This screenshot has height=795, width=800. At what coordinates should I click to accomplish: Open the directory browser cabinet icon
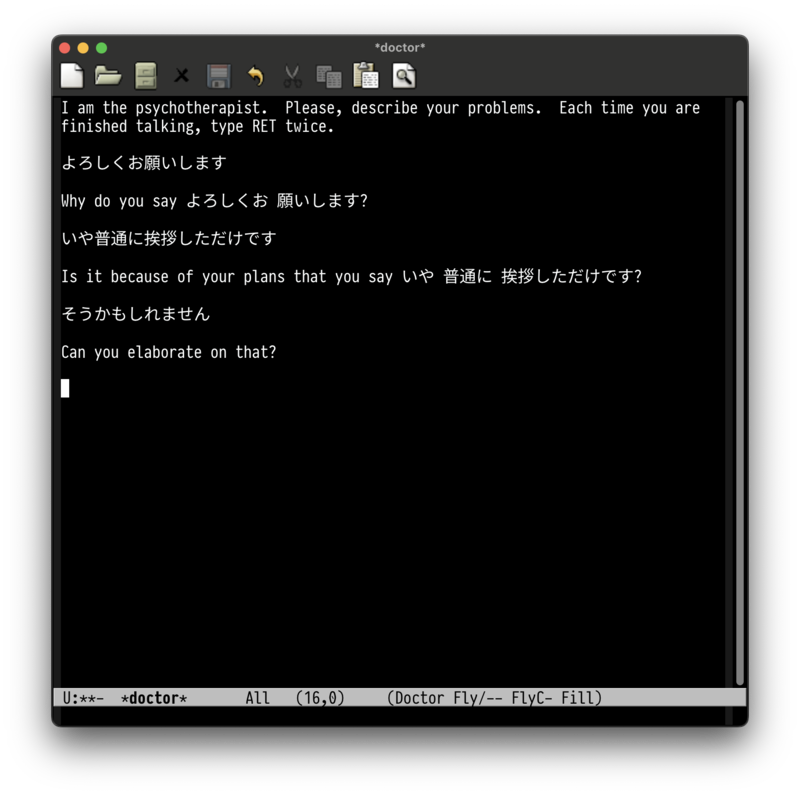[x=145, y=76]
